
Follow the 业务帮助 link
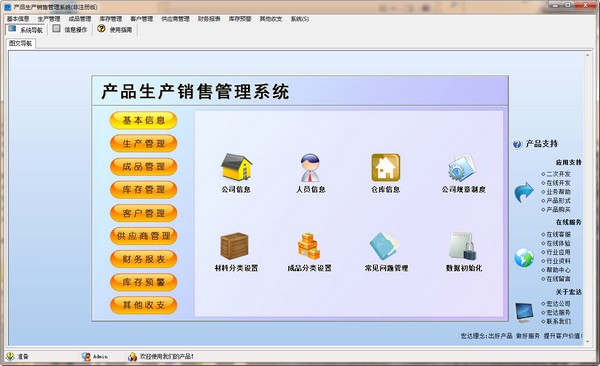[558, 192]
